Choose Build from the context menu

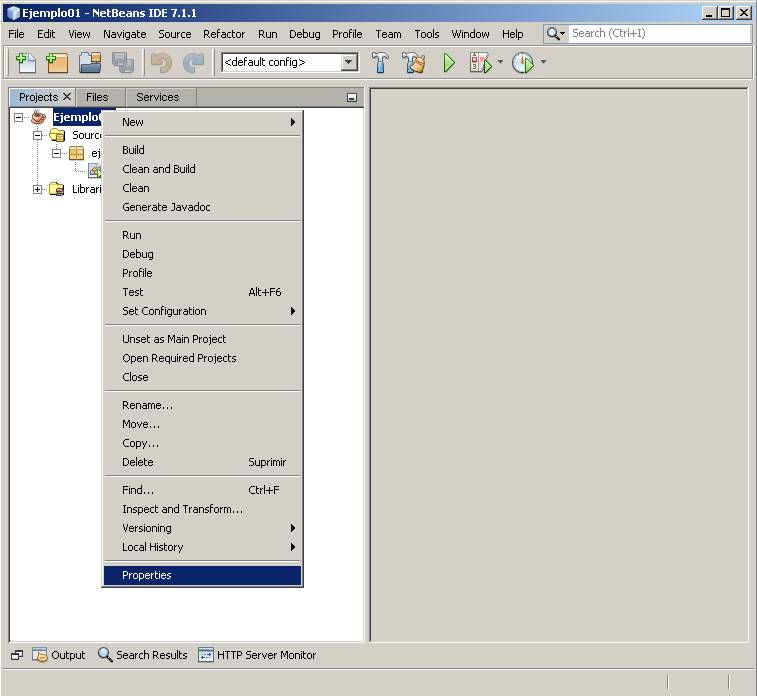coord(202,150)
